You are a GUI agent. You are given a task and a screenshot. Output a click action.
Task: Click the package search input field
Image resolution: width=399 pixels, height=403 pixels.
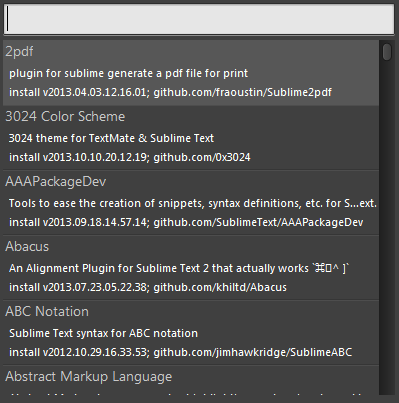[x=199, y=19]
